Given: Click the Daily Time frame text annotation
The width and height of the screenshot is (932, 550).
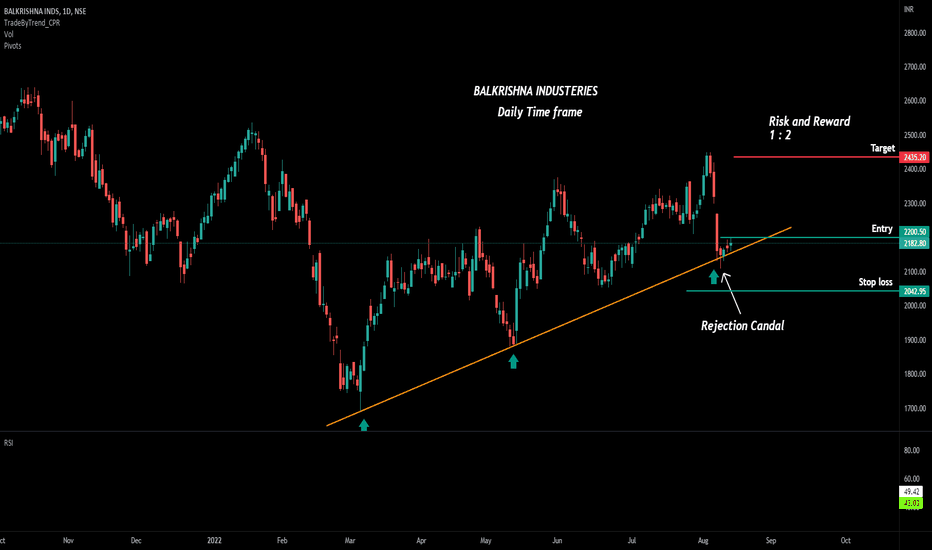Looking at the screenshot, I should tap(540, 112).
